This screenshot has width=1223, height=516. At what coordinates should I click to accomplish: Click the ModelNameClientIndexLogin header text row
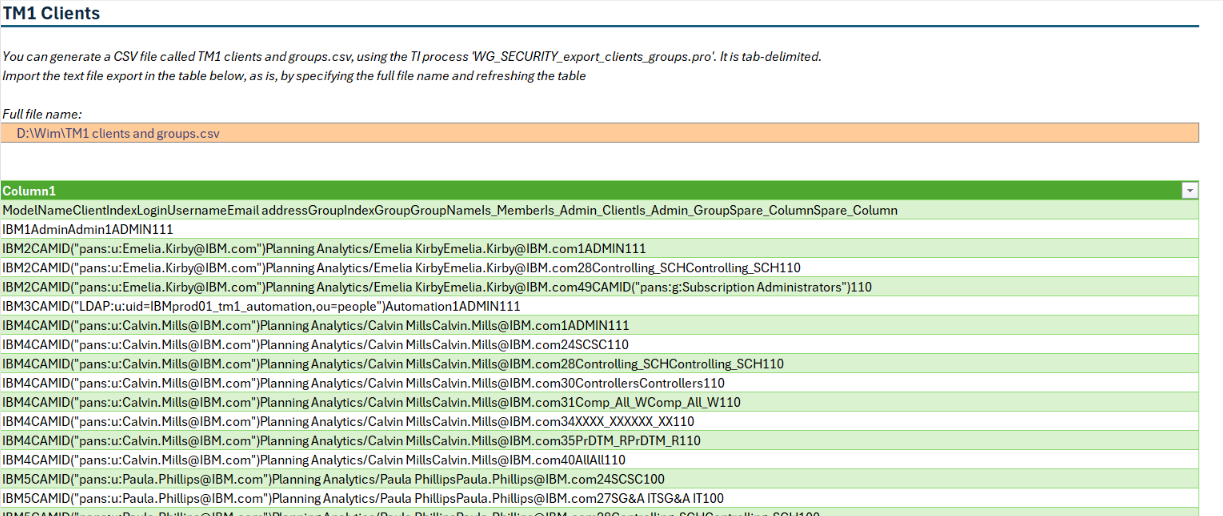coord(600,210)
